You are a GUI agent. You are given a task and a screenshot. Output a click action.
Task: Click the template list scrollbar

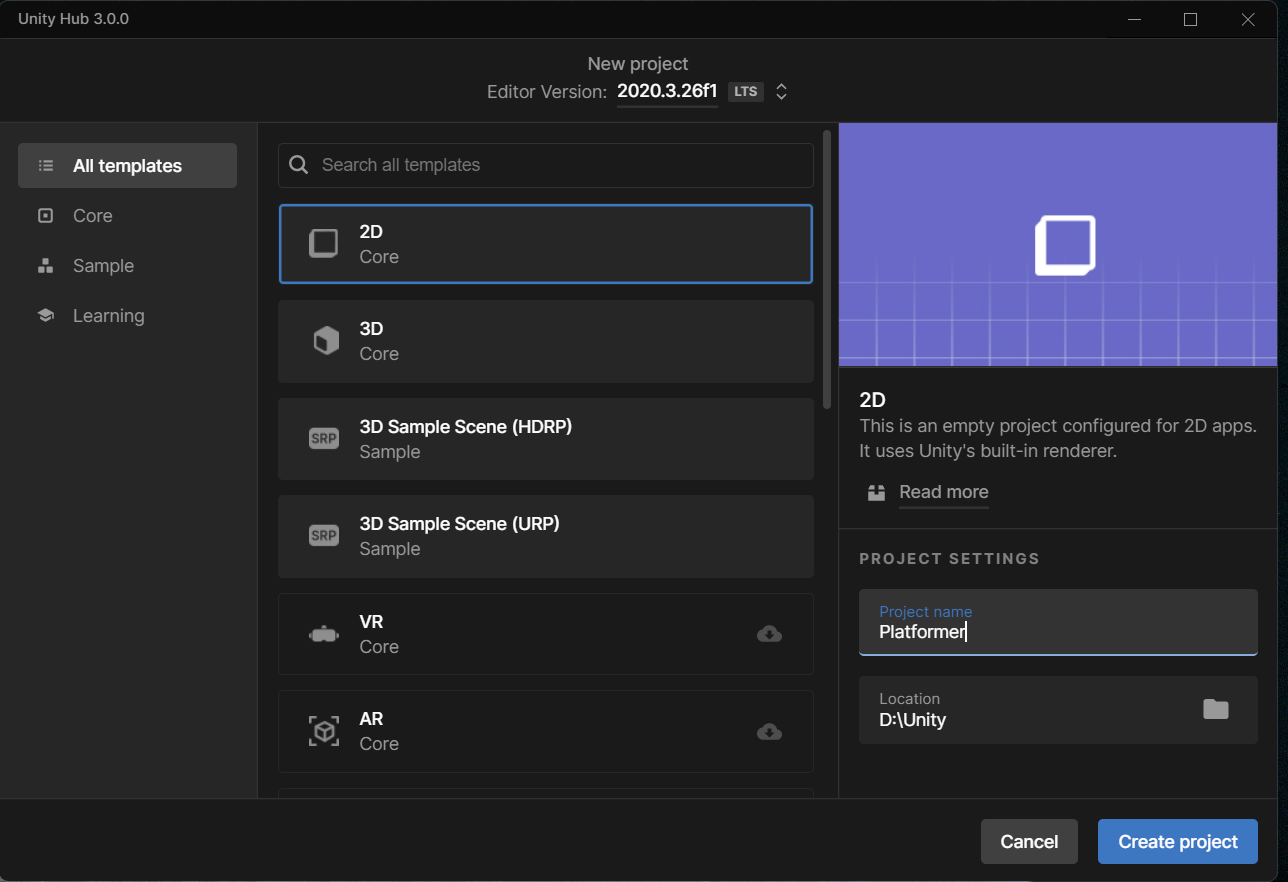coord(827,269)
